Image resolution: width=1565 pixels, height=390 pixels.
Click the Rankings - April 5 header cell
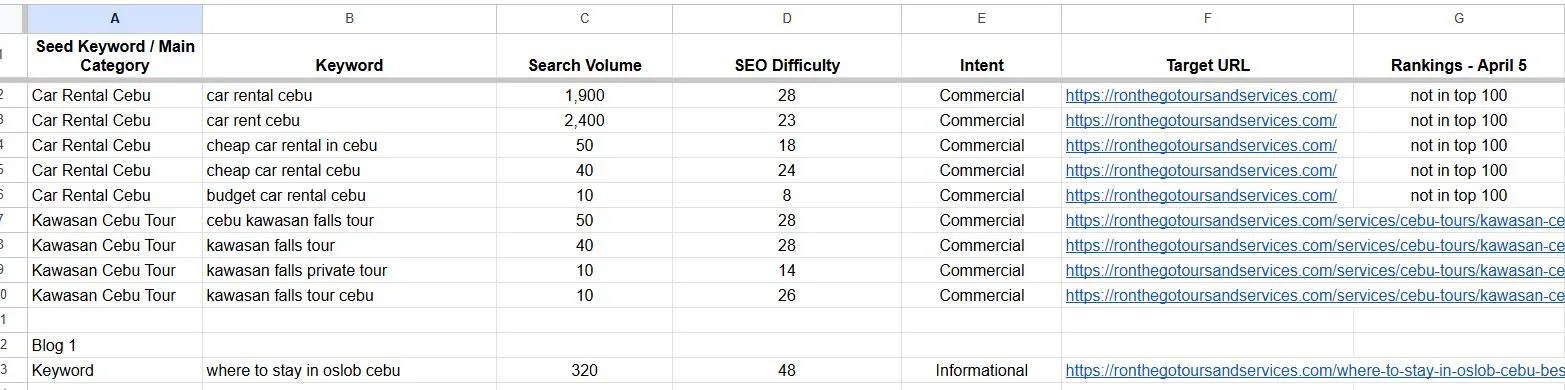(1459, 56)
